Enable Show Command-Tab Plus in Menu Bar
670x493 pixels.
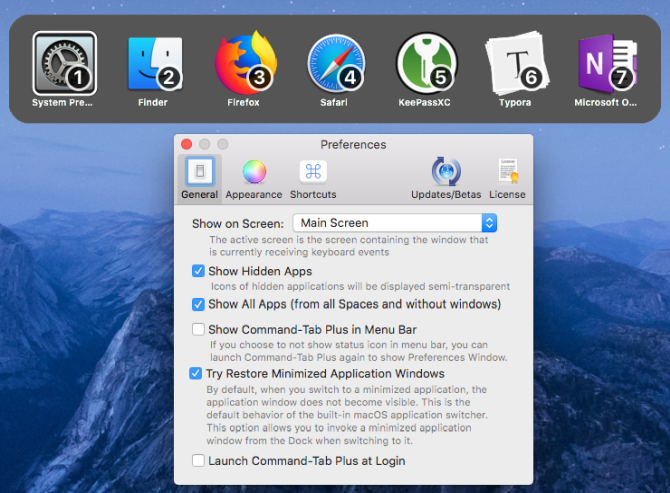tap(198, 329)
